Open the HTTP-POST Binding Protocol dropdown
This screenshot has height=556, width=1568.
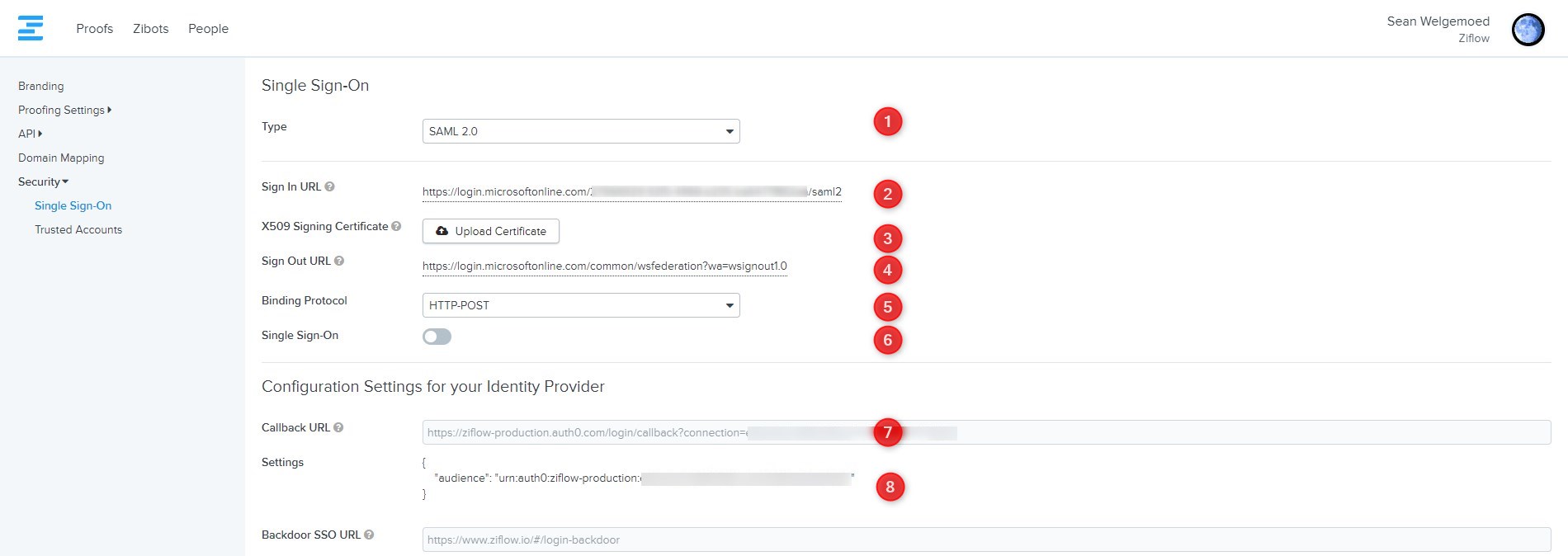581,305
